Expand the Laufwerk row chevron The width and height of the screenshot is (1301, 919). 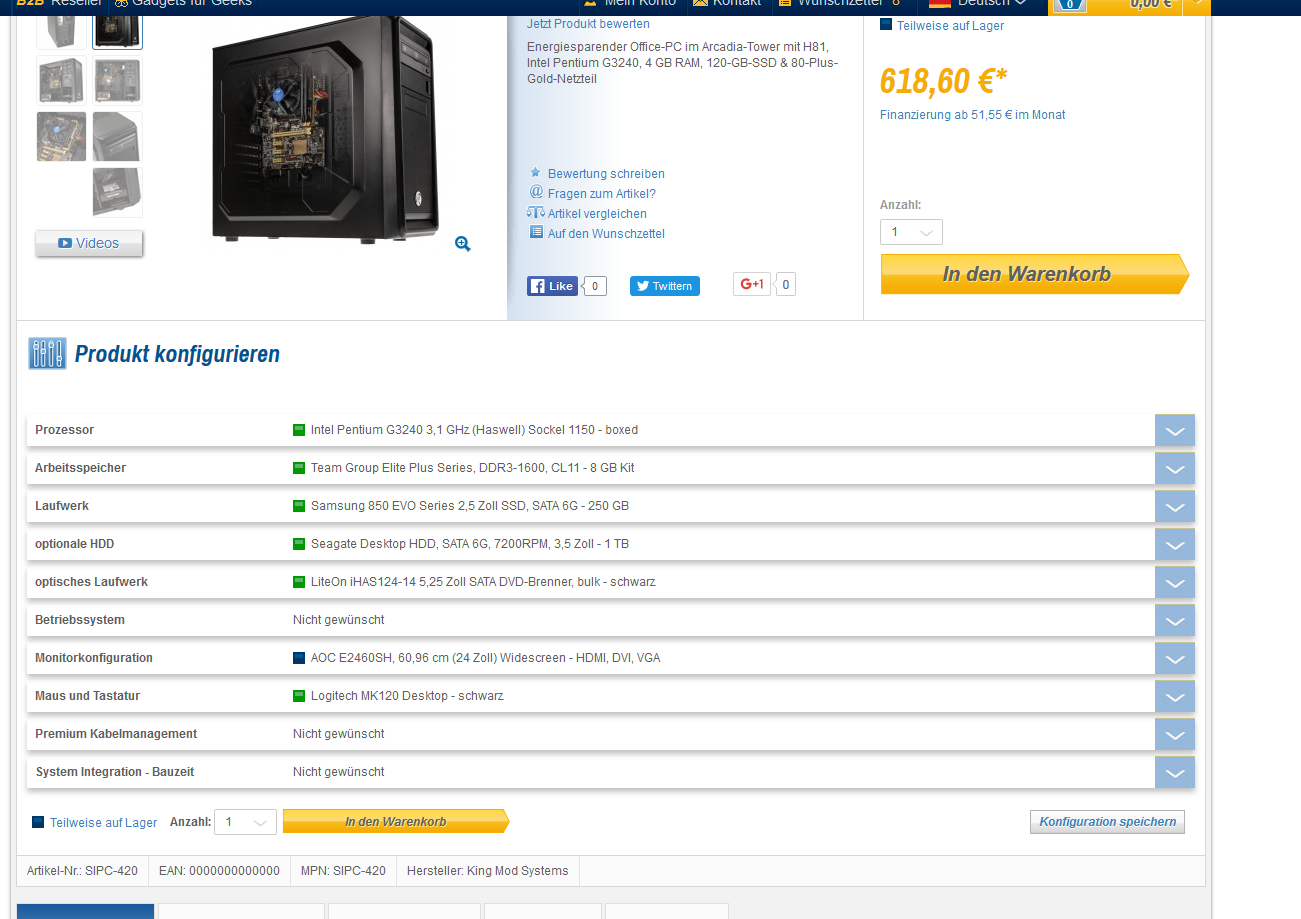pyautogui.click(x=1175, y=506)
